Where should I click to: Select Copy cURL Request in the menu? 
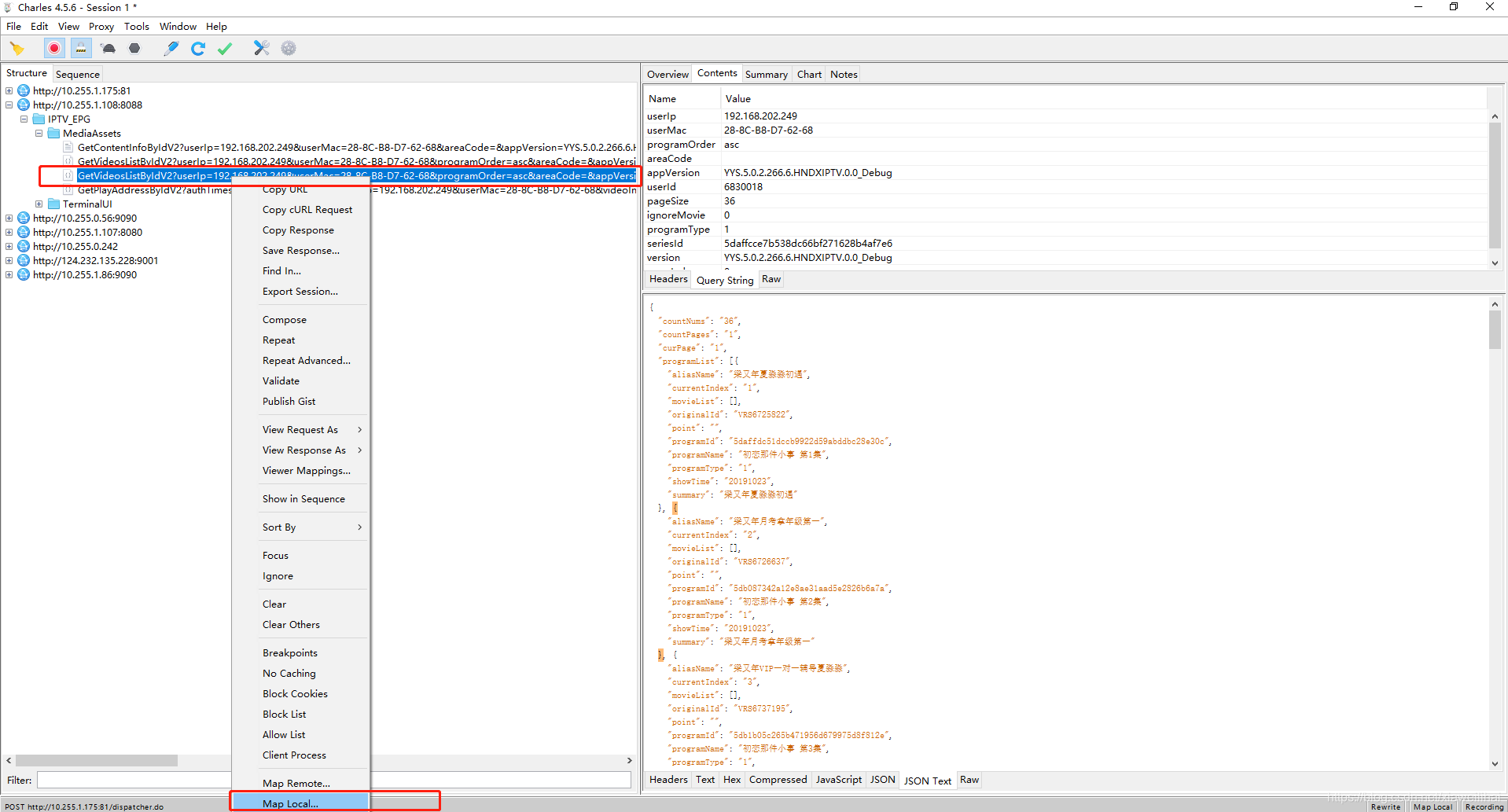tap(307, 209)
